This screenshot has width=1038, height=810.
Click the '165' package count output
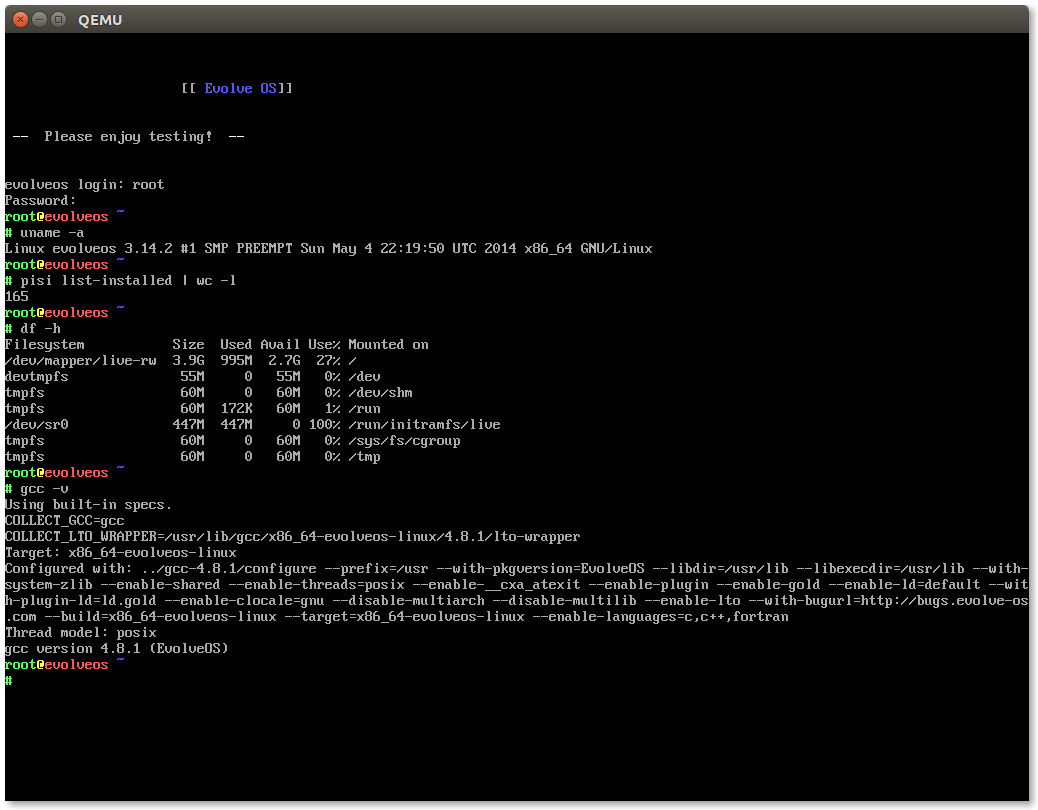[x=17, y=296]
